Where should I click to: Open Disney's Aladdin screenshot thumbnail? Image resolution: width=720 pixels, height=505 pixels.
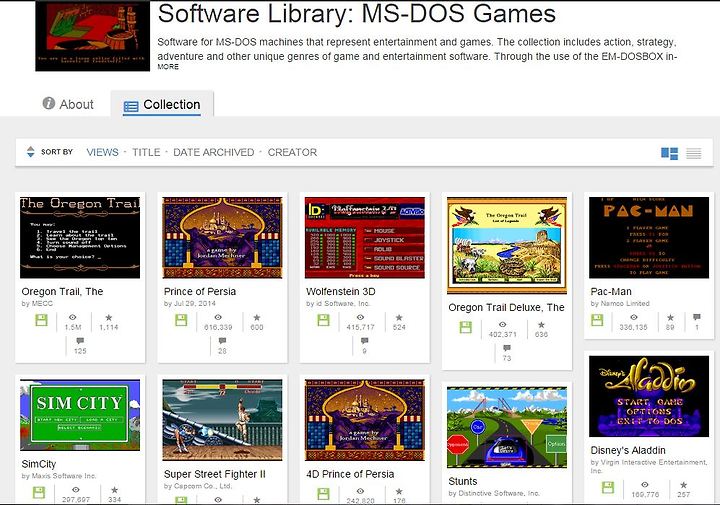(649, 396)
